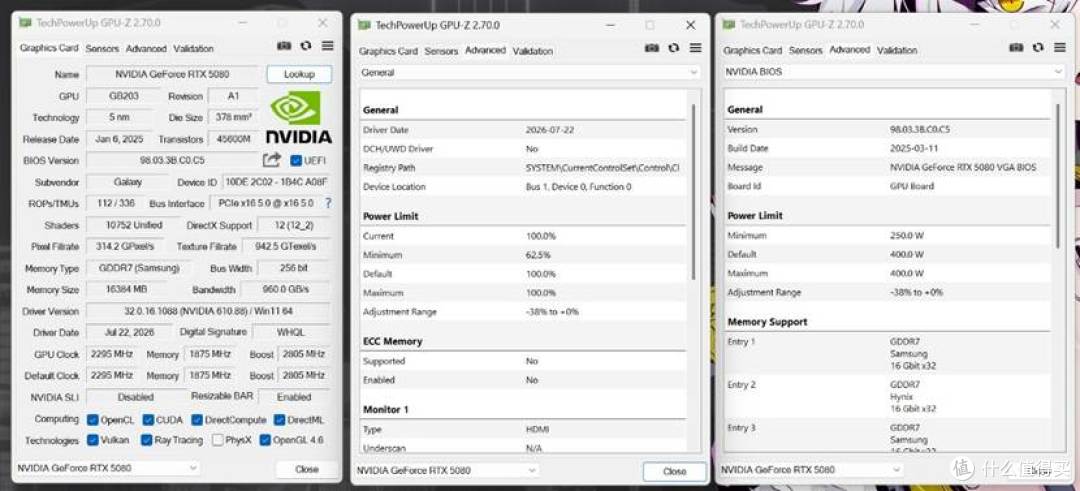Viewport: 1080px width, 491px height.
Task: Click the Memory Type field GDDR7 (Samsung)
Action: click(x=138, y=269)
